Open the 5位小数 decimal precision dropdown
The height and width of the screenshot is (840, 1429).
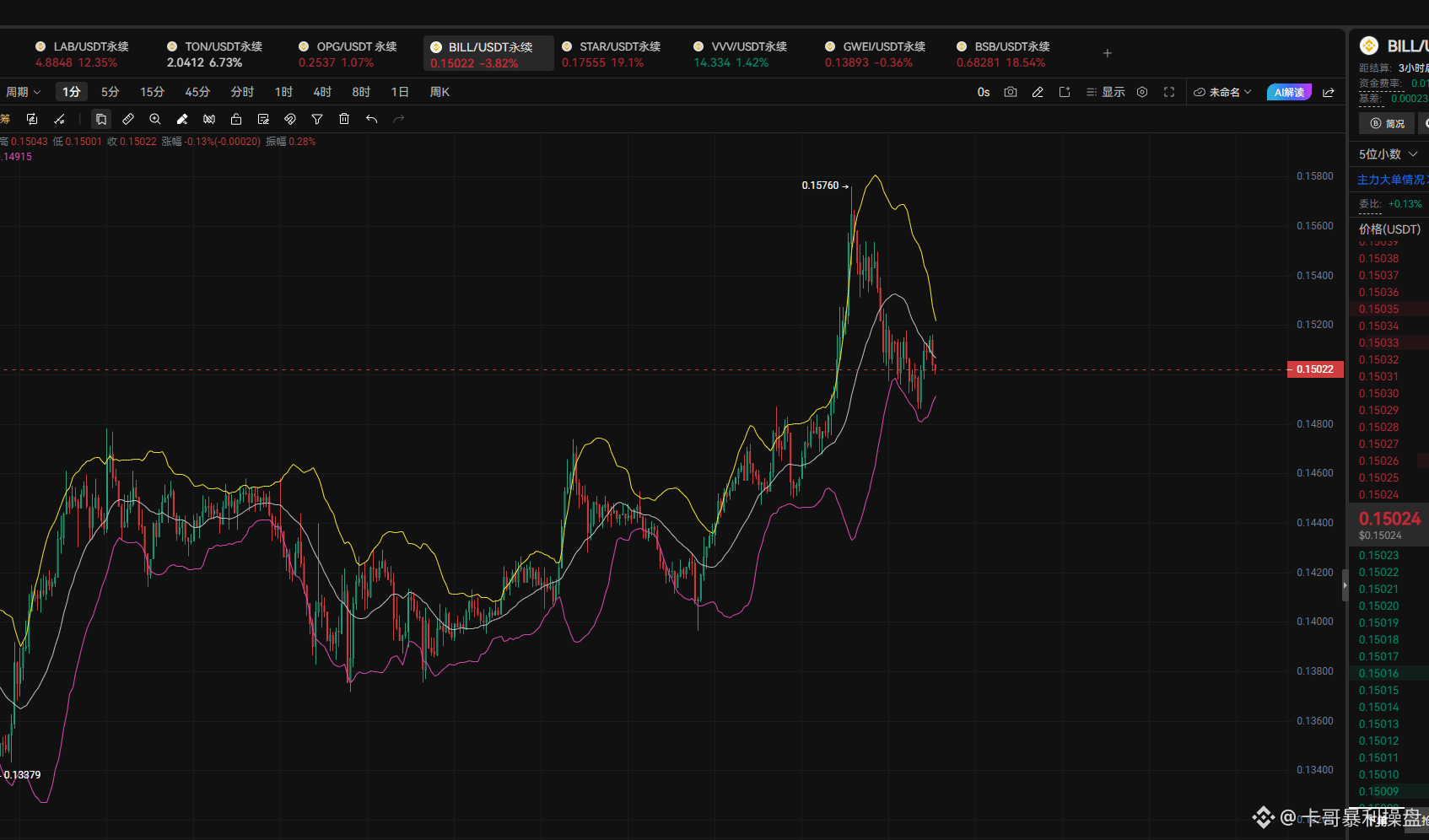[x=1389, y=154]
